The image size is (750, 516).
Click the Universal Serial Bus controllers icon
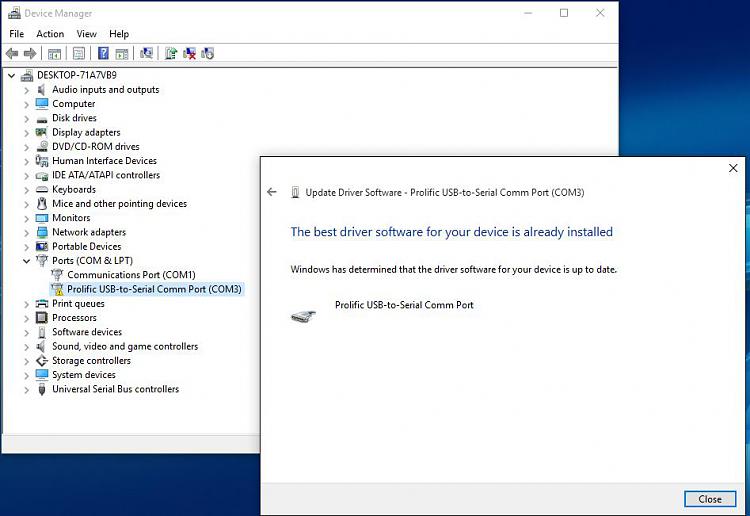(42, 389)
